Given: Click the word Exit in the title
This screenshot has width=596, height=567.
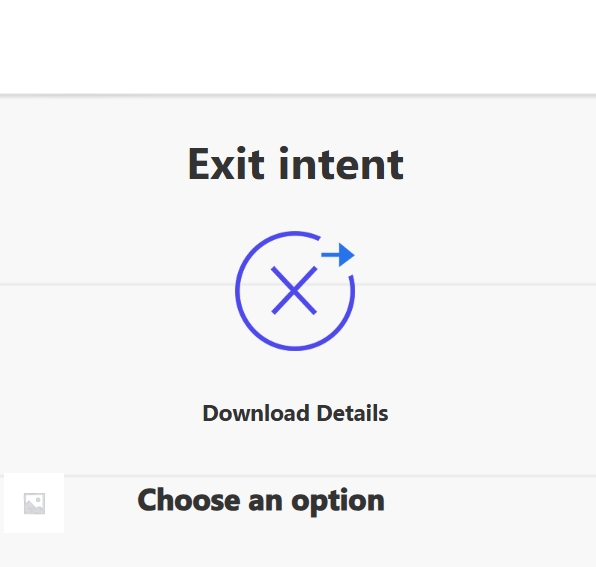Looking at the screenshot, I should click(226, 164).
